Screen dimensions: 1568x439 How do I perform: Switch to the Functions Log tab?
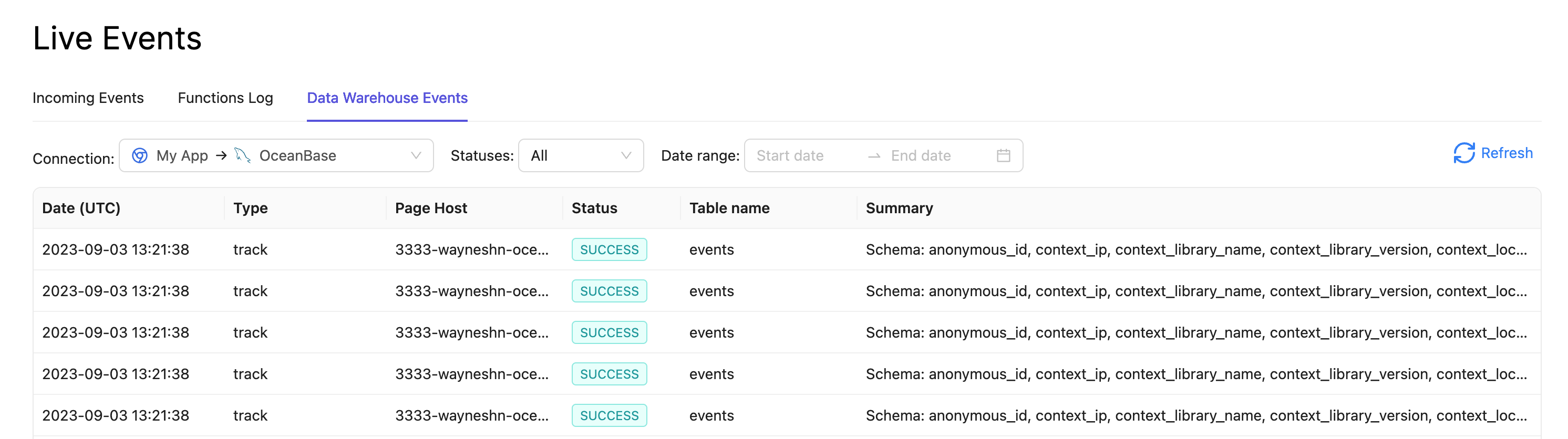225,98
